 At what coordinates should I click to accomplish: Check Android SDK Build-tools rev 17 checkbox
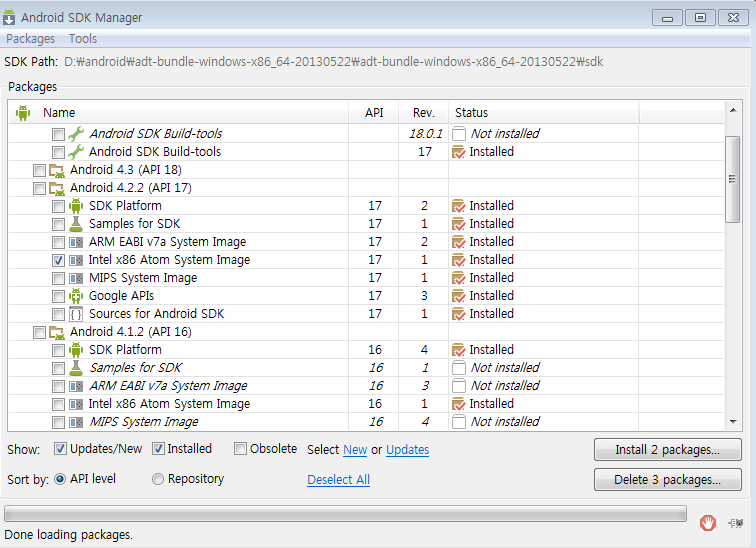pyautogui.click(x=58, y=152)
